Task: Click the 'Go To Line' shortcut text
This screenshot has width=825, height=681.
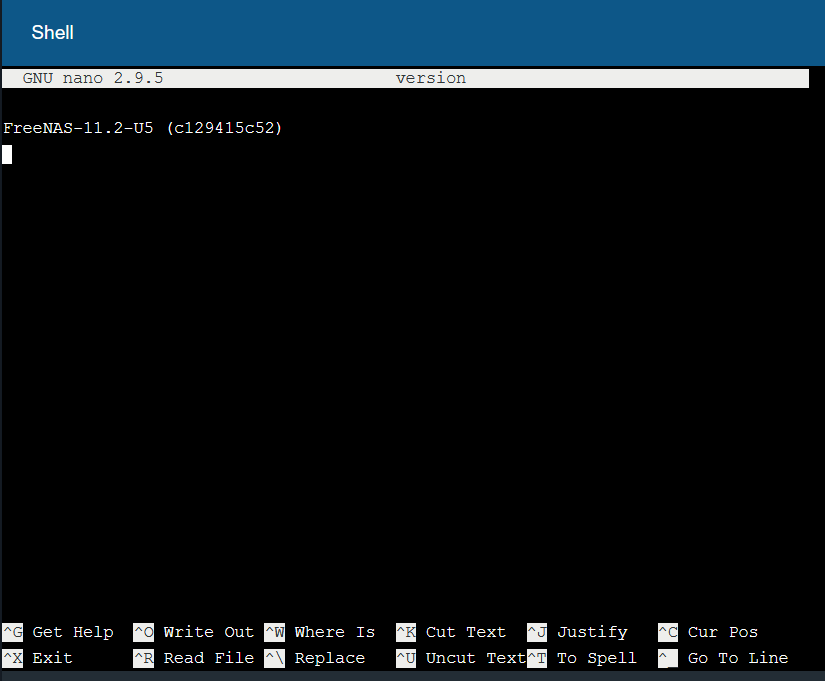Action: (738, 658)
